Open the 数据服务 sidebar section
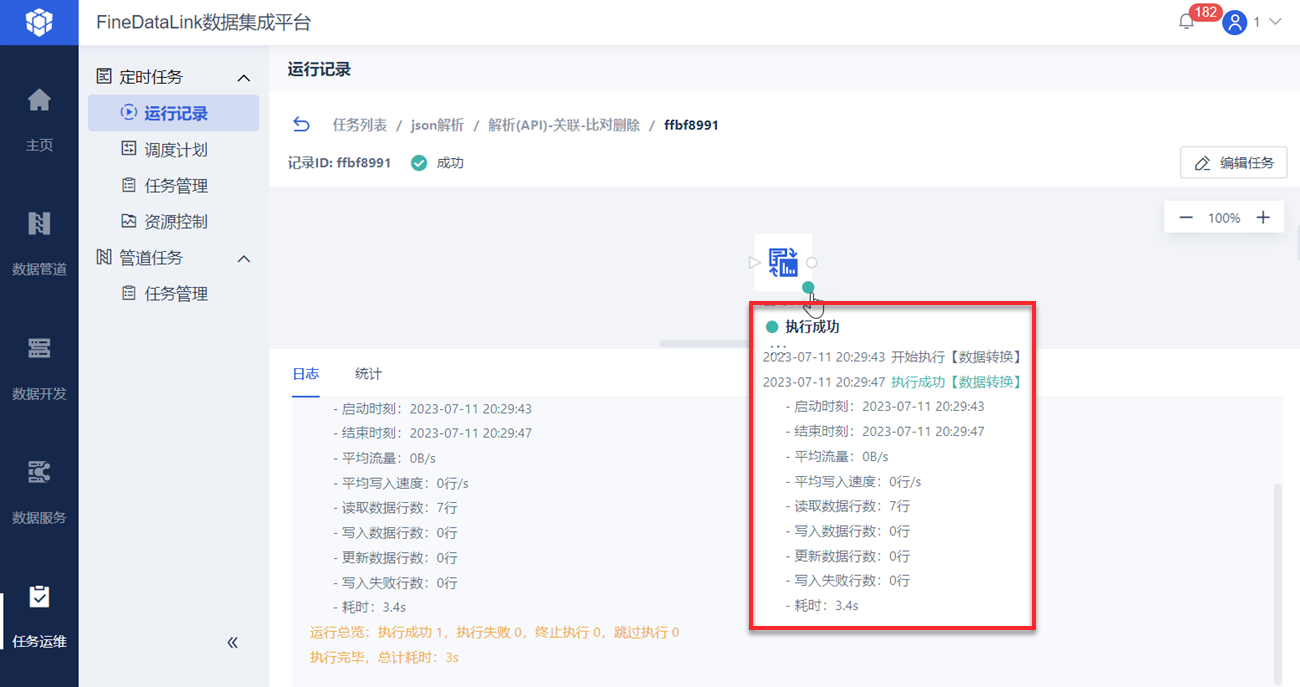The image size is (1300, 687). coord(39,492)
